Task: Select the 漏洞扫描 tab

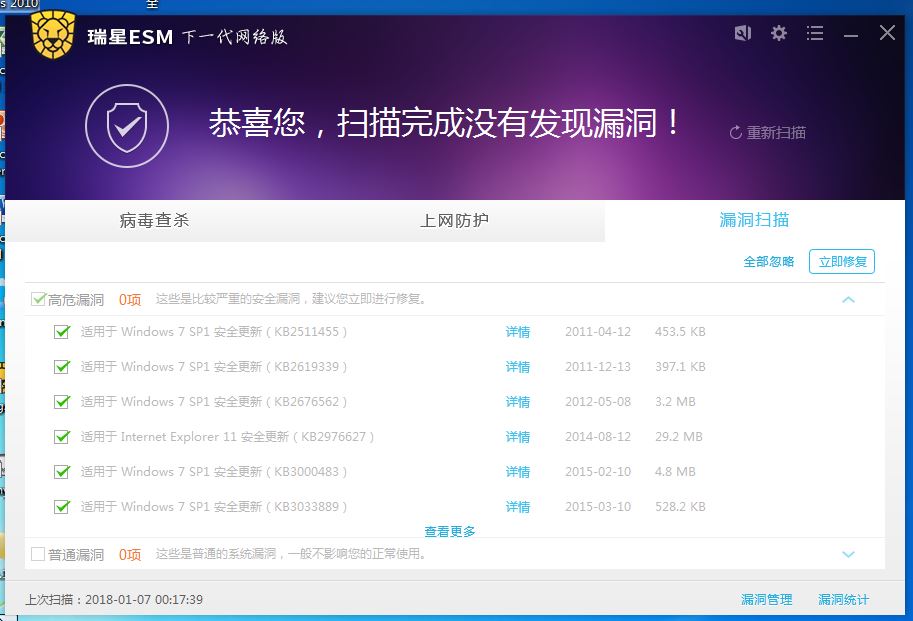Action: coord(754,220)
